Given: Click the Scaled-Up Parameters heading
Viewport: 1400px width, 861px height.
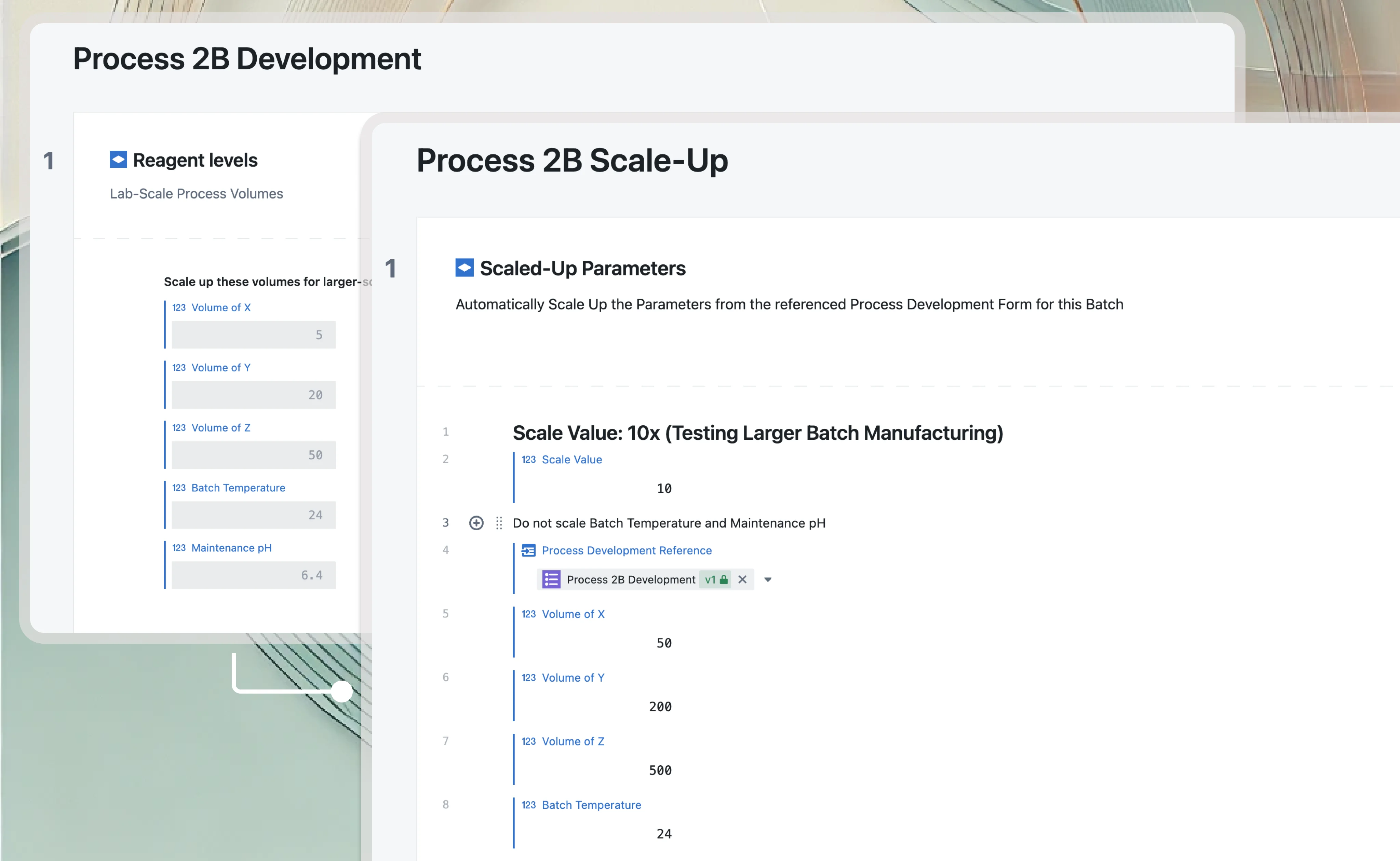Looking at the screenshot, I should pyautogui.click(x=583, y=268).
